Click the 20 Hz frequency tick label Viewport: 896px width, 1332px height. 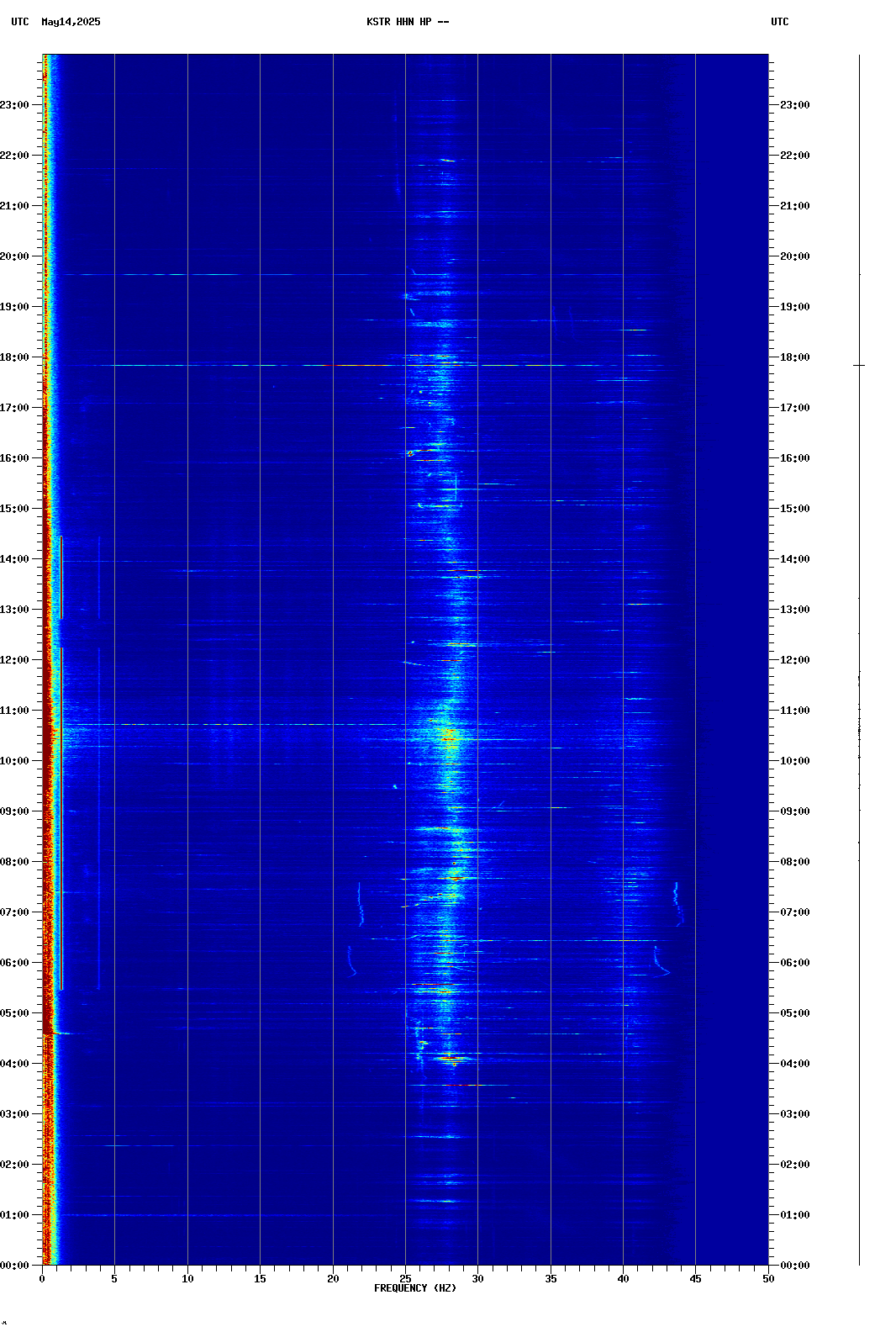pyautogui.click(x=333, y=1279)
